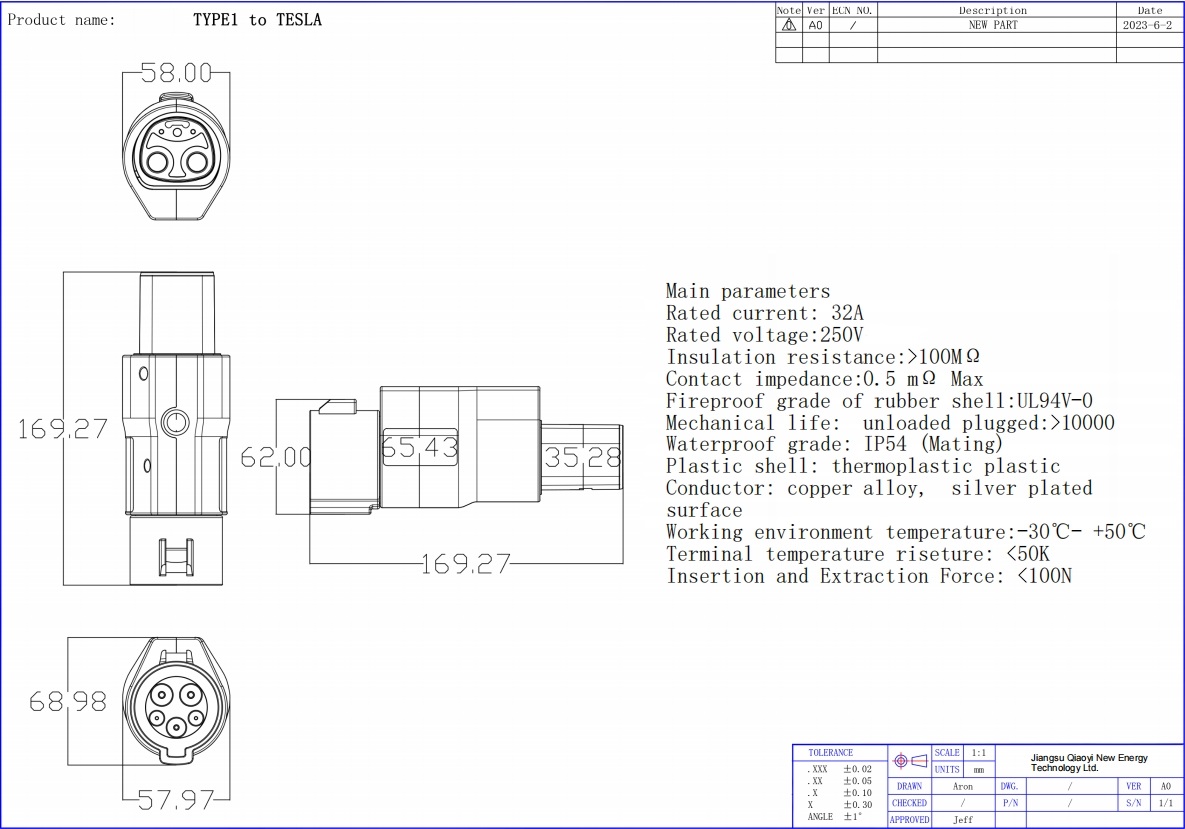Select the five-pin Type1 connector face view
Image resolution: width=1185 pixels, height=829 pixels.
tap(177, 706)
